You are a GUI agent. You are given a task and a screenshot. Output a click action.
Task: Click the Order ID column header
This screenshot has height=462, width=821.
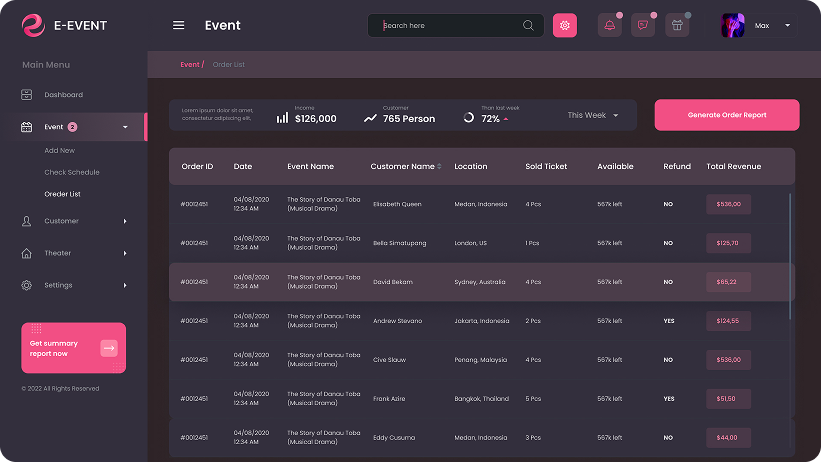(197, 167)
